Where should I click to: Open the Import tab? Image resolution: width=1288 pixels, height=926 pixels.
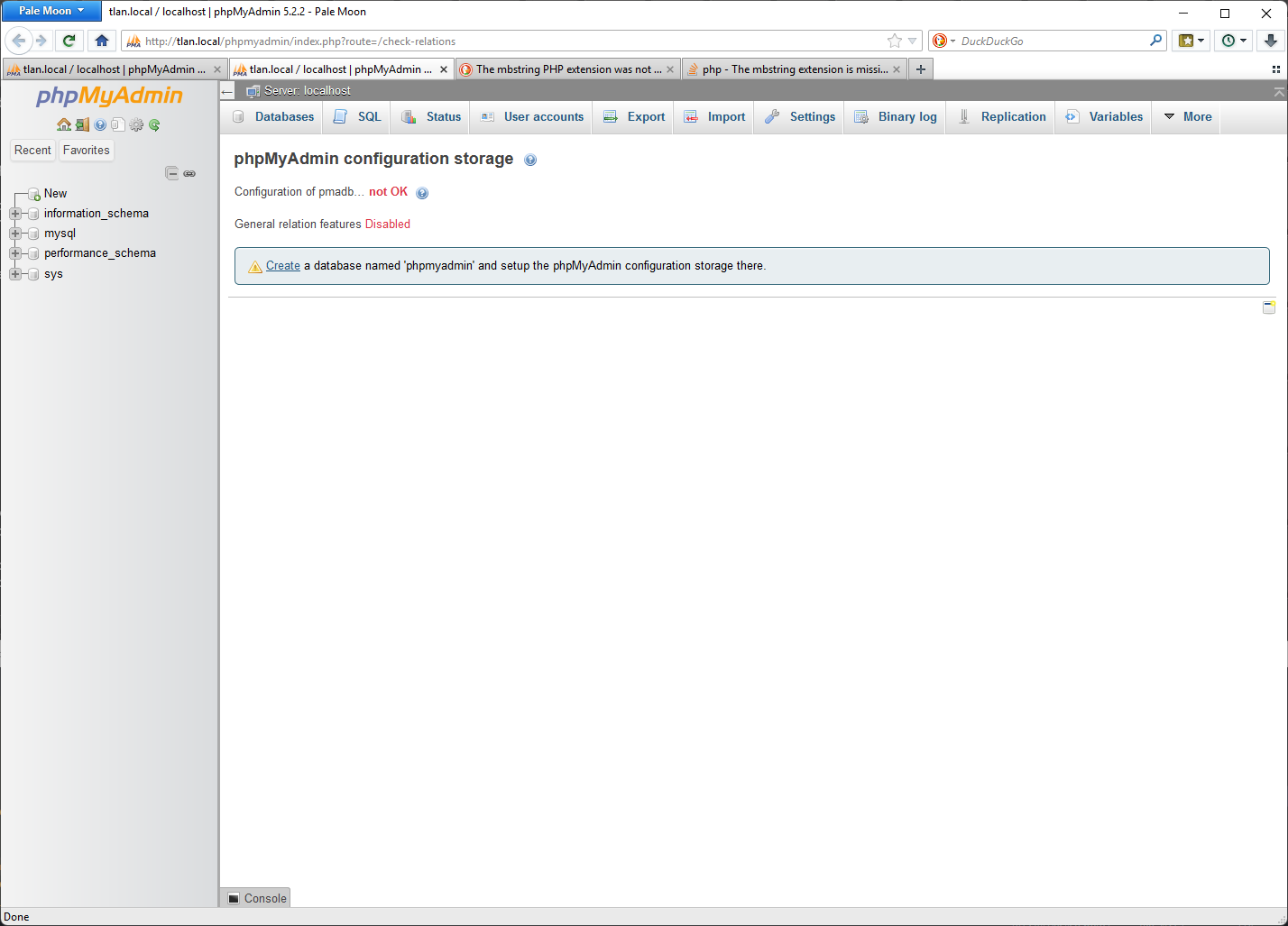tap(714, 117)
